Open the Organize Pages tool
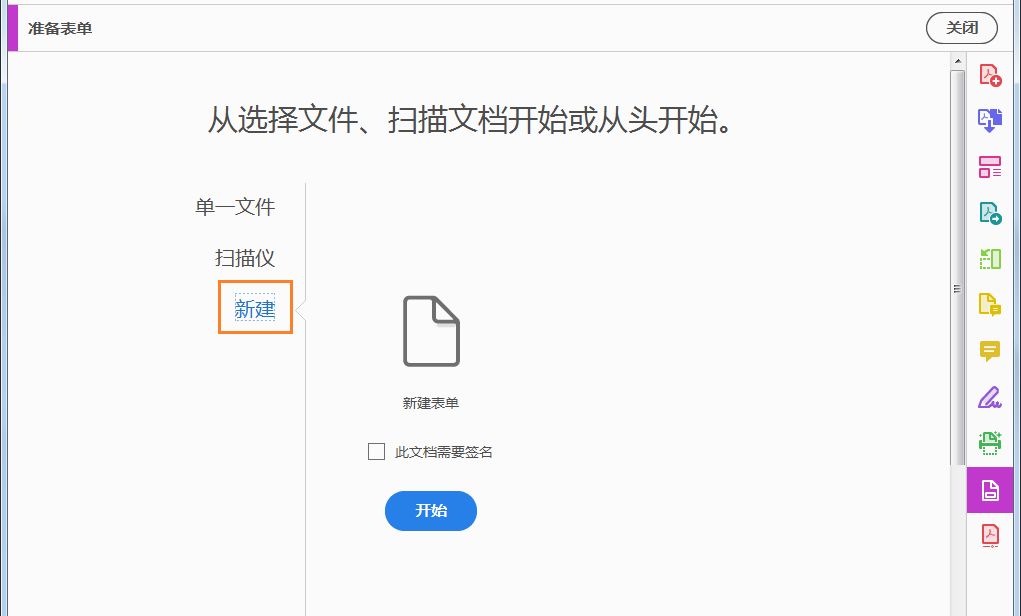The height and width of the screenshot is (616, 1021). coord(990,167)
